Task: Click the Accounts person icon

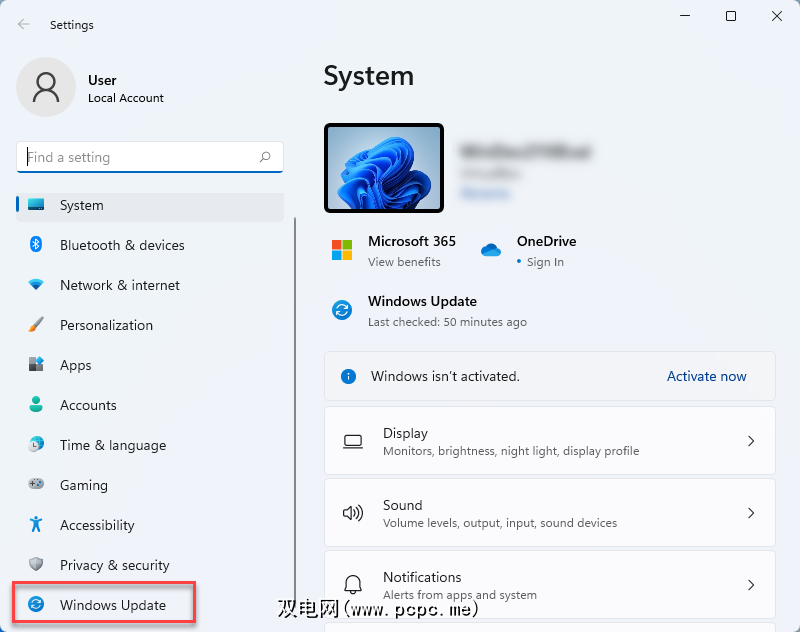Action: click(36, 404)
